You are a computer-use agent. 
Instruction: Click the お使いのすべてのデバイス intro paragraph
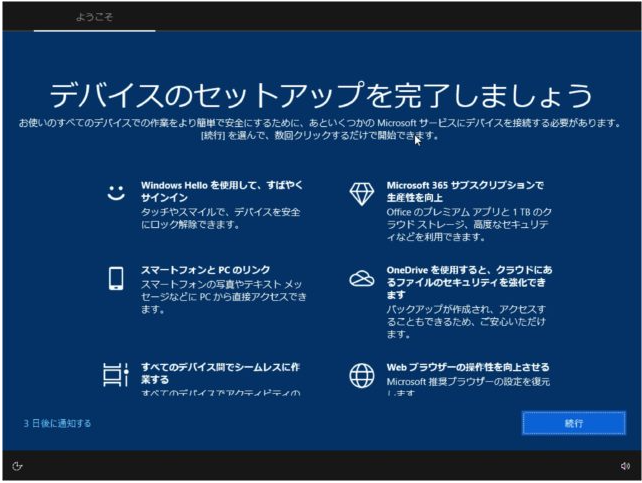321,129
